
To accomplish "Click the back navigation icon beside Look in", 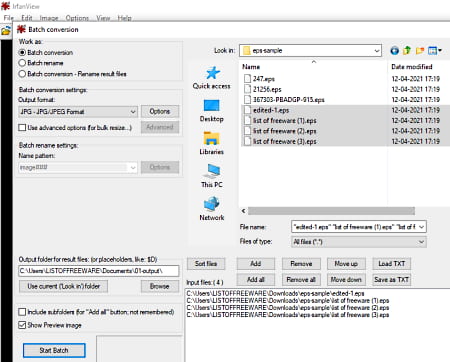I will pos(394,51).
